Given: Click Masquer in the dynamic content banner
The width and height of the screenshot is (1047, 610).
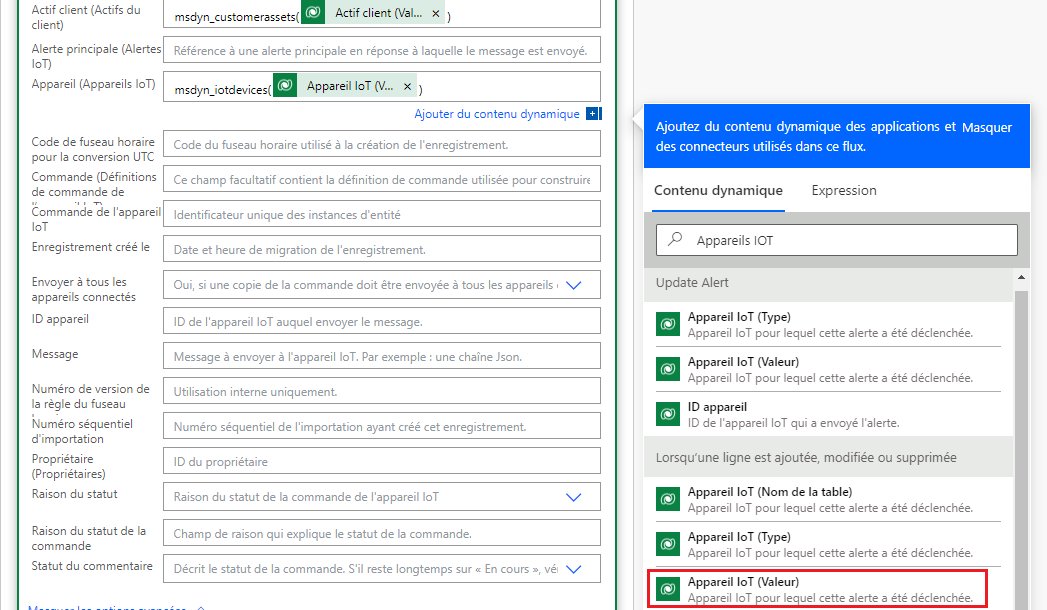Looking at the screenshot, I should click(x=987, y=127).
